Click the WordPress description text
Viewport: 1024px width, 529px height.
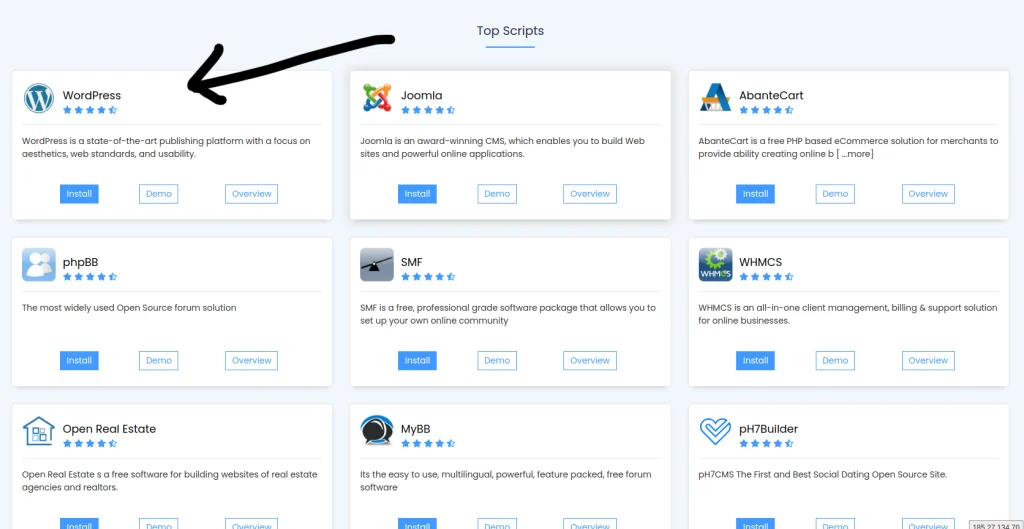pos(167,148)
